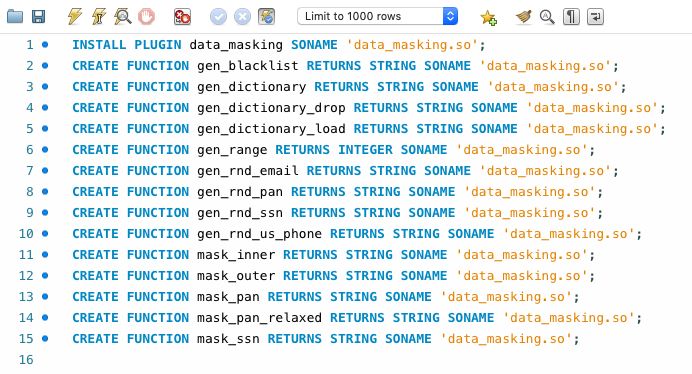Save snippet with the star plus icon
The image size is (692, 374).
[x=488, y=17]
